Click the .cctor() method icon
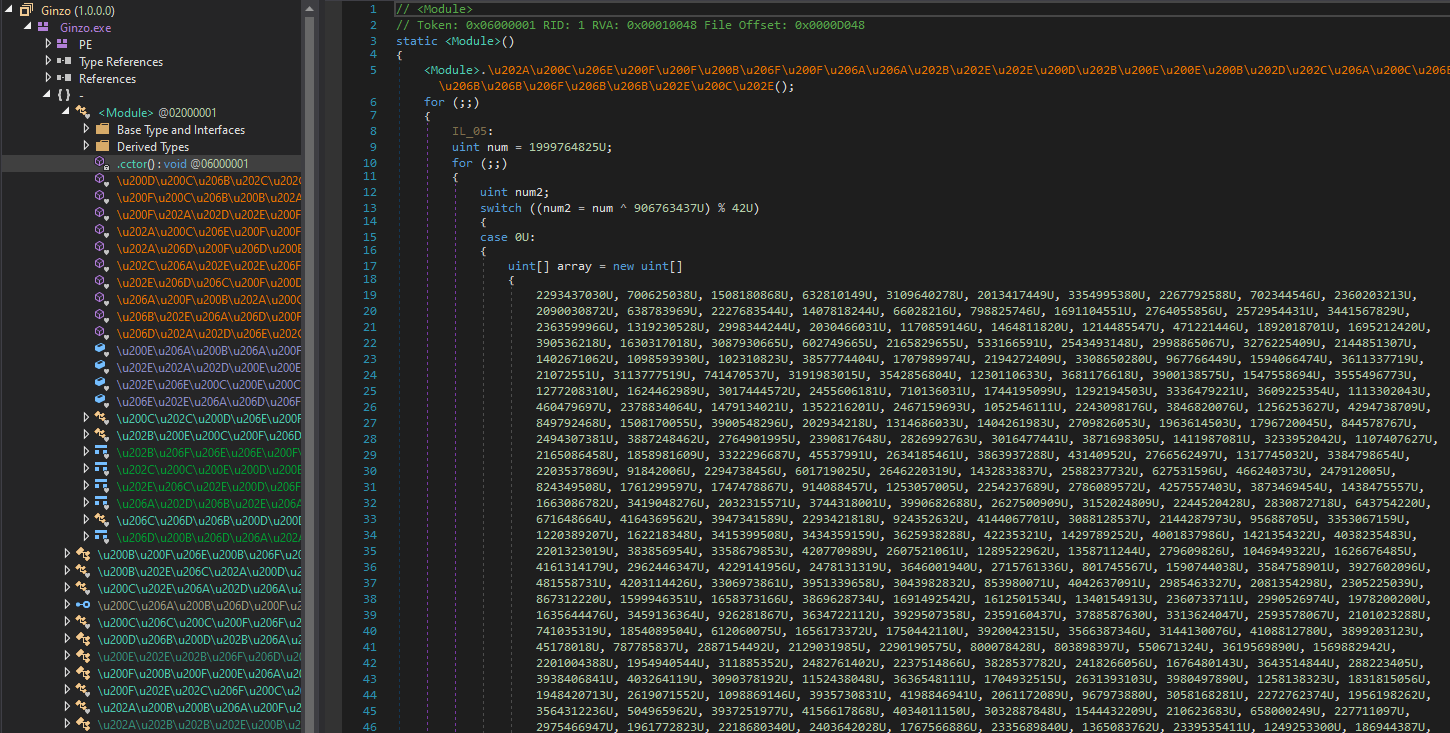This screenshot has height=733, width=1450. 101,163
